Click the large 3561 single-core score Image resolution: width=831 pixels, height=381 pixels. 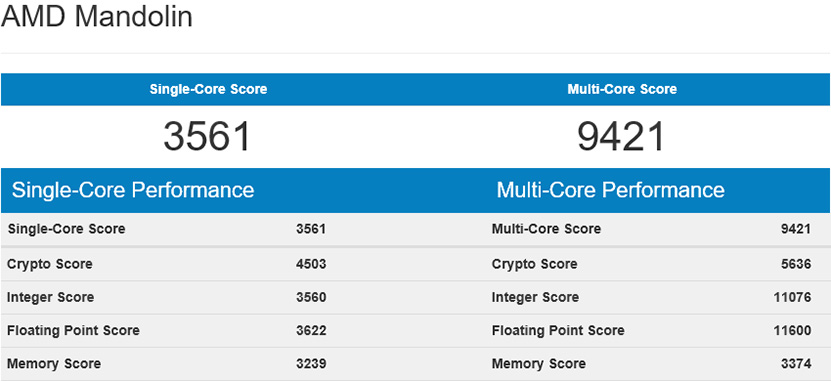(x=207, y=137)
